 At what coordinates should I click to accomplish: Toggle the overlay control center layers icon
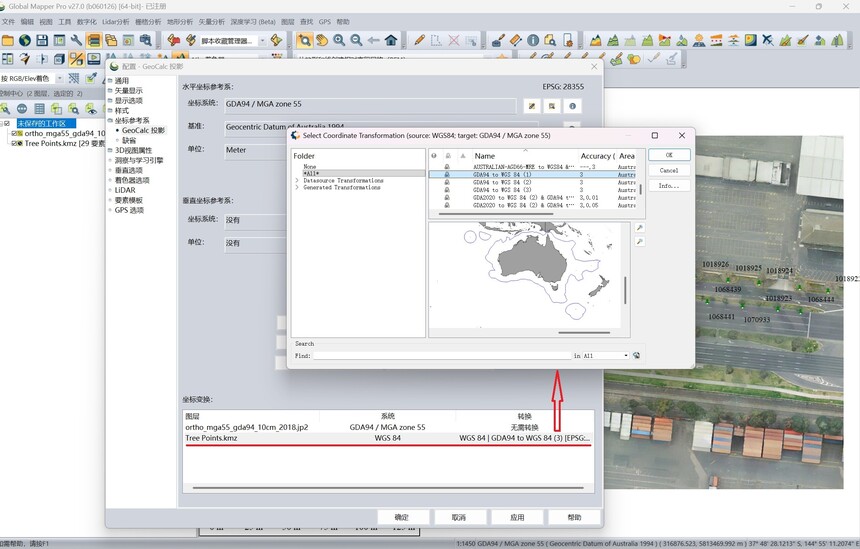point(94,40)
